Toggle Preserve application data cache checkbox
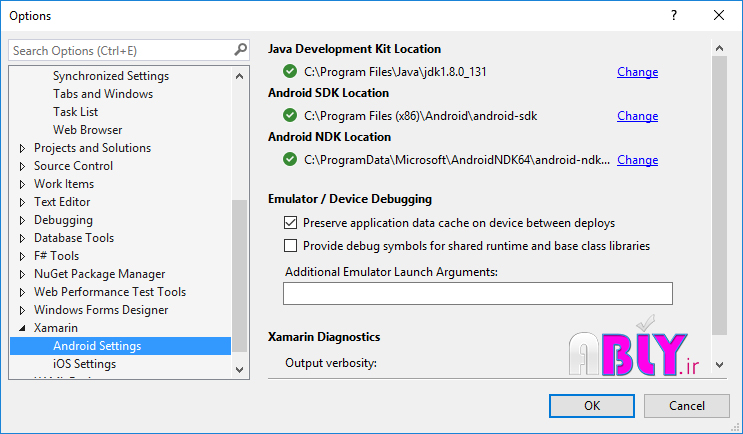Screen dimensions: 743x434 point(290,223)
